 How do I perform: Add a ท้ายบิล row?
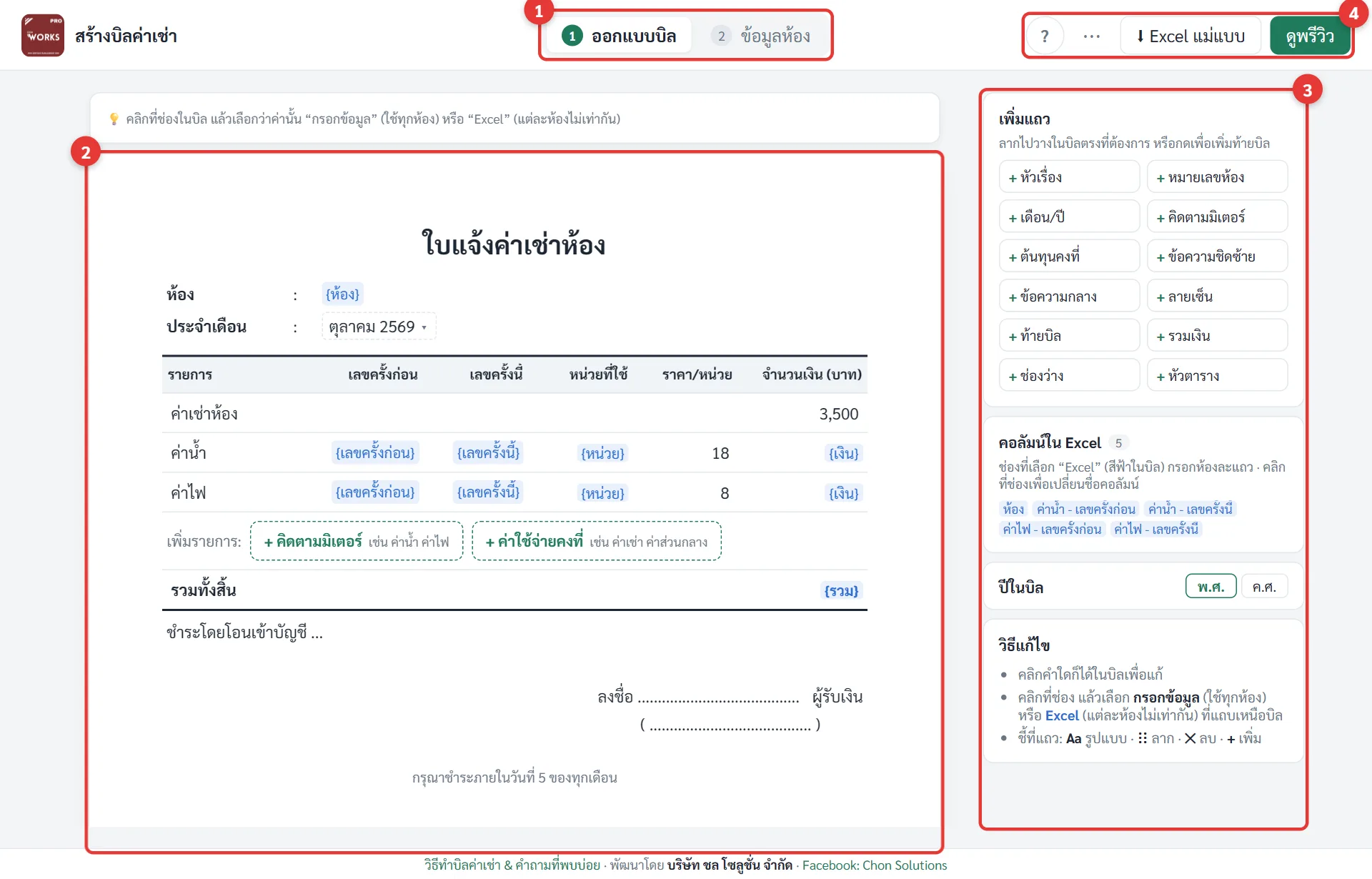(1069, 336)
